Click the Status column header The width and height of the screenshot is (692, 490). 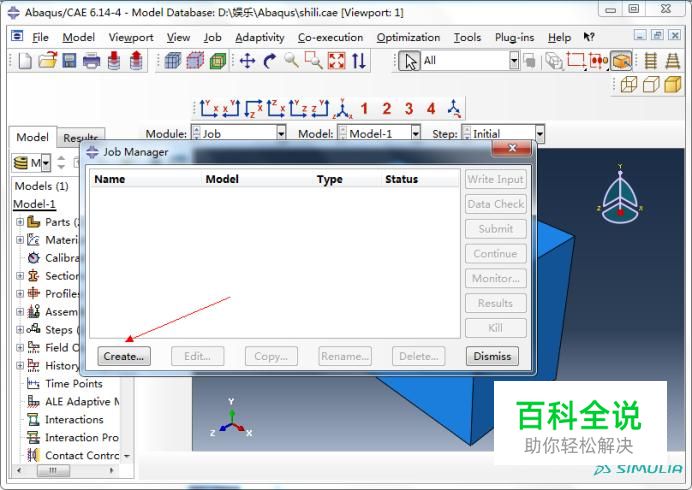pos(402,179)
